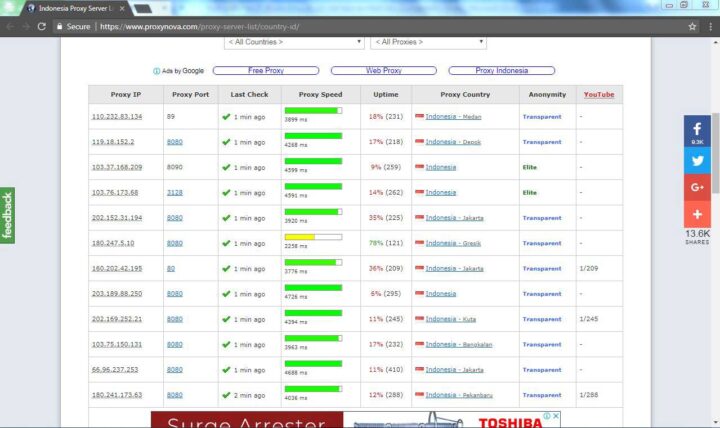Open the Chrome three-dot menu
Viewport: 720px width, 428px height.
tap(710, 27)
